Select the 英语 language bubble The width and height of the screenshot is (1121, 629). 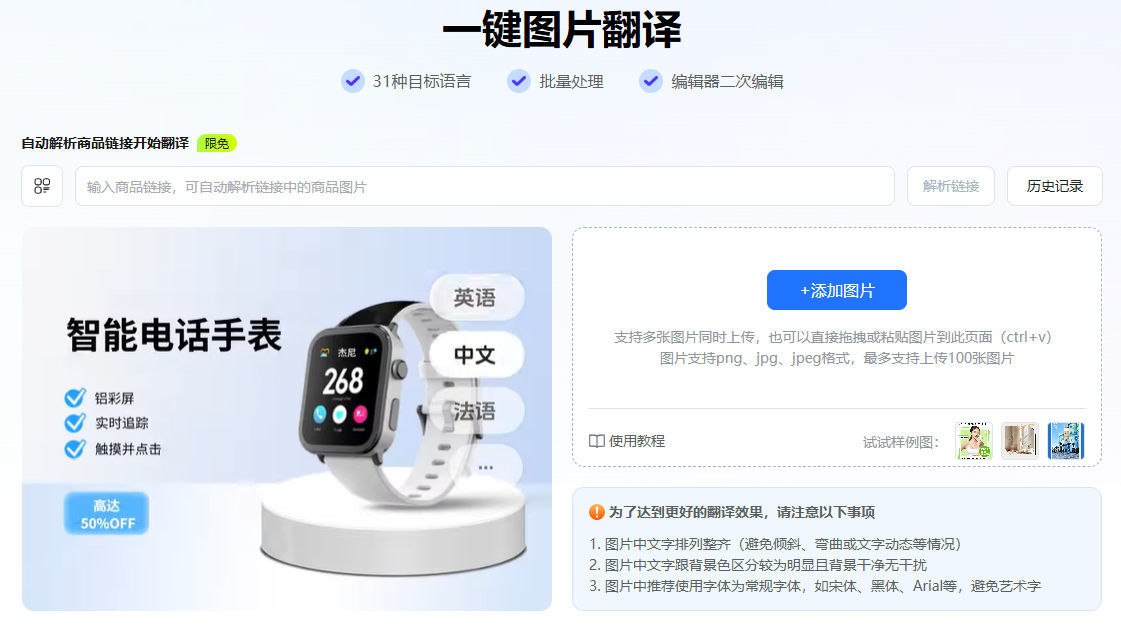[x=476, y=297]
